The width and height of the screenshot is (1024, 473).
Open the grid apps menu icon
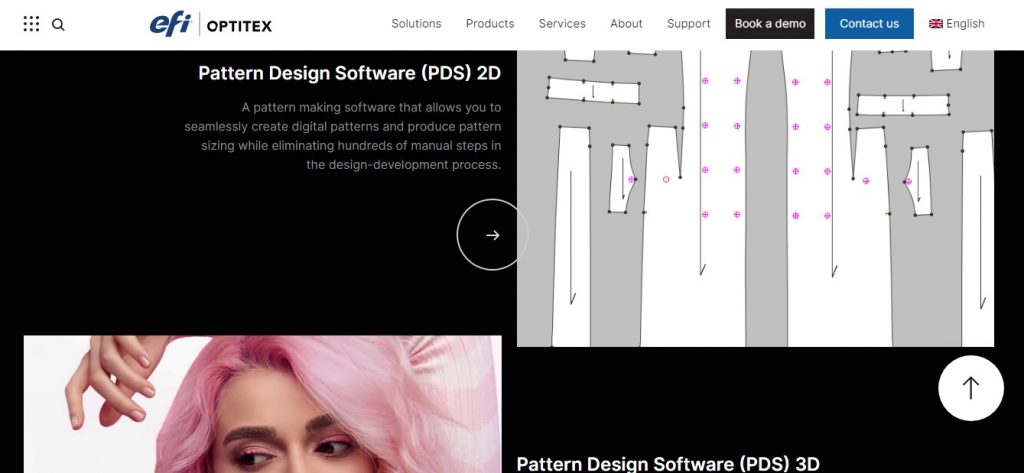click(x=31, y=24)
